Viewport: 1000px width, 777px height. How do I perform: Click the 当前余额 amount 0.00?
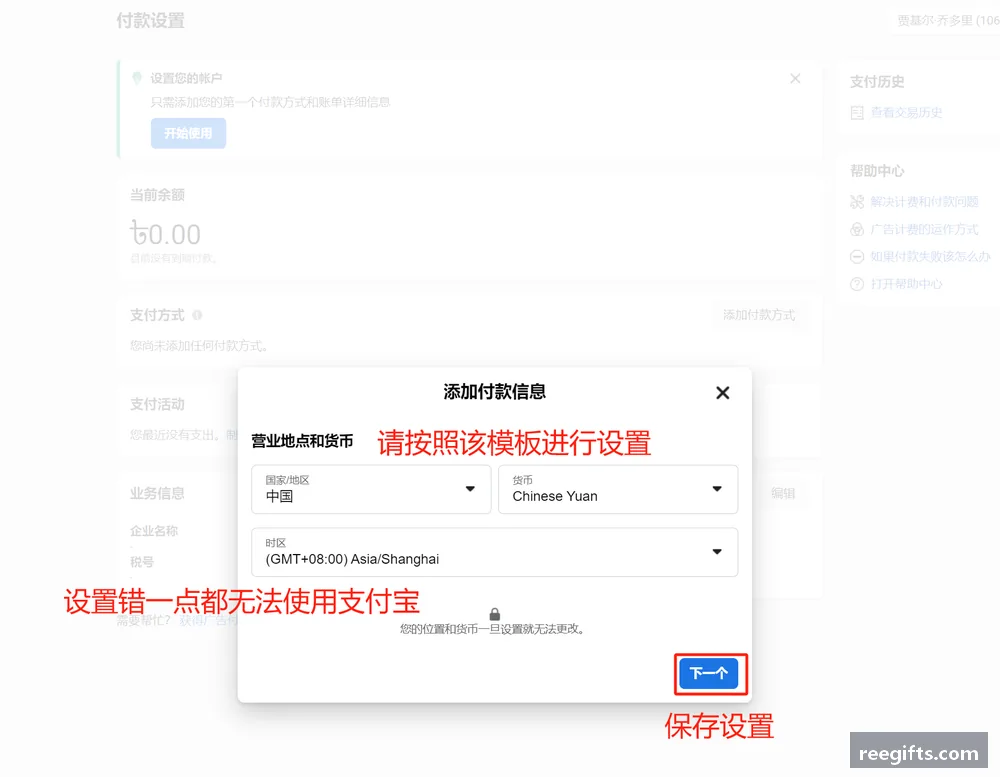[166, 234]
